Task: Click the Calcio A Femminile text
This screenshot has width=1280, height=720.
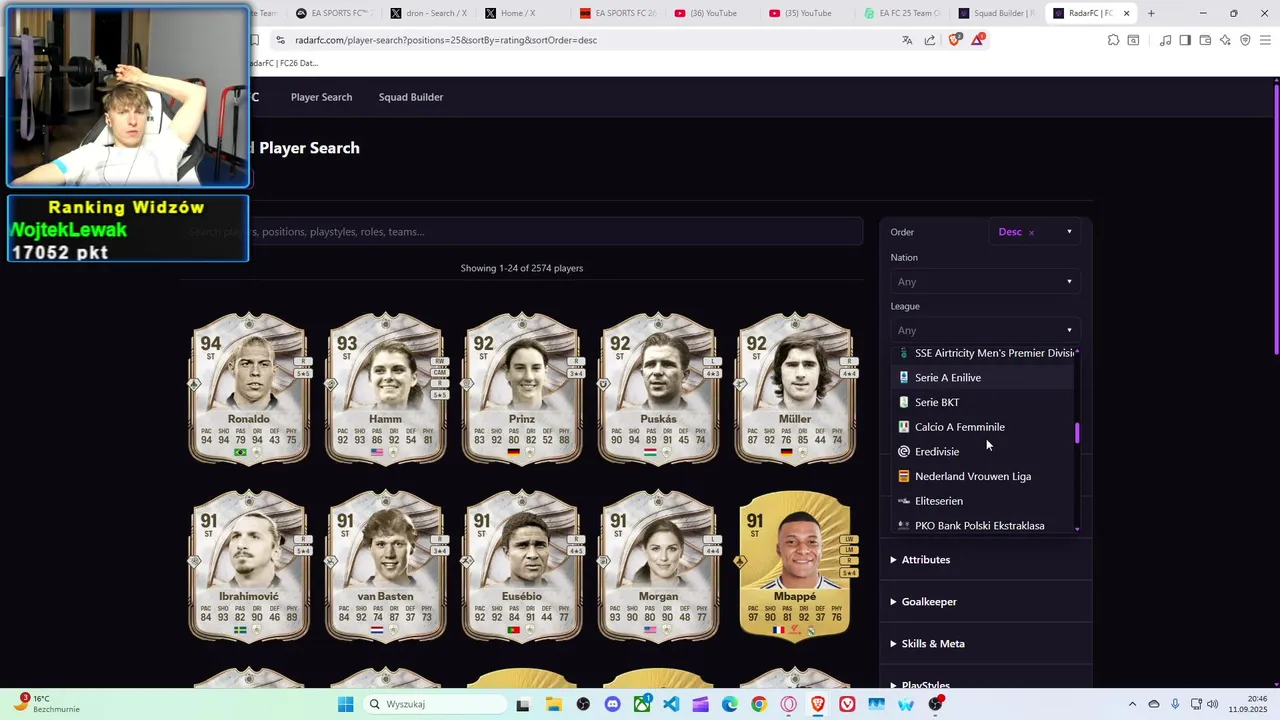Action: click(x=960, y=427)
